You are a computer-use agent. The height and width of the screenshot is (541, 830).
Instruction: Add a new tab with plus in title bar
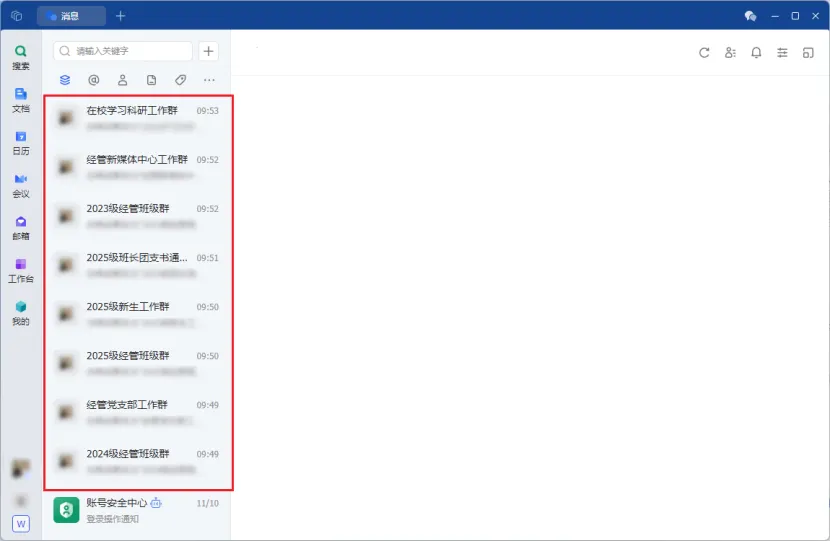121,16
